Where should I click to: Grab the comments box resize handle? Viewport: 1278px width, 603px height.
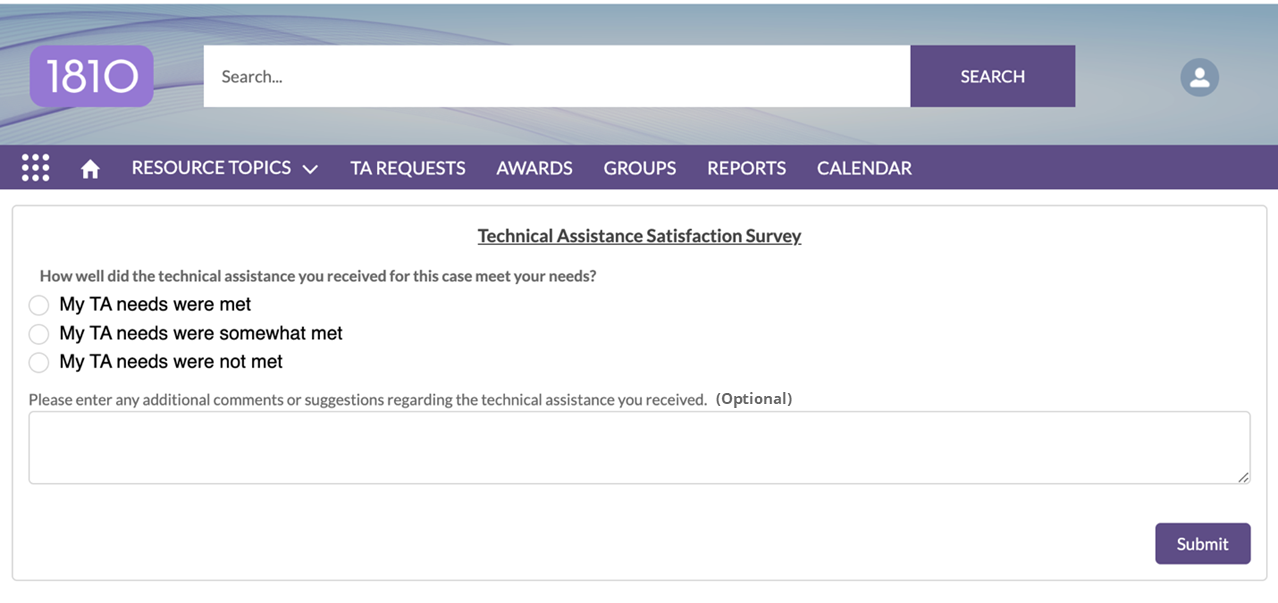pos(1243,477)
